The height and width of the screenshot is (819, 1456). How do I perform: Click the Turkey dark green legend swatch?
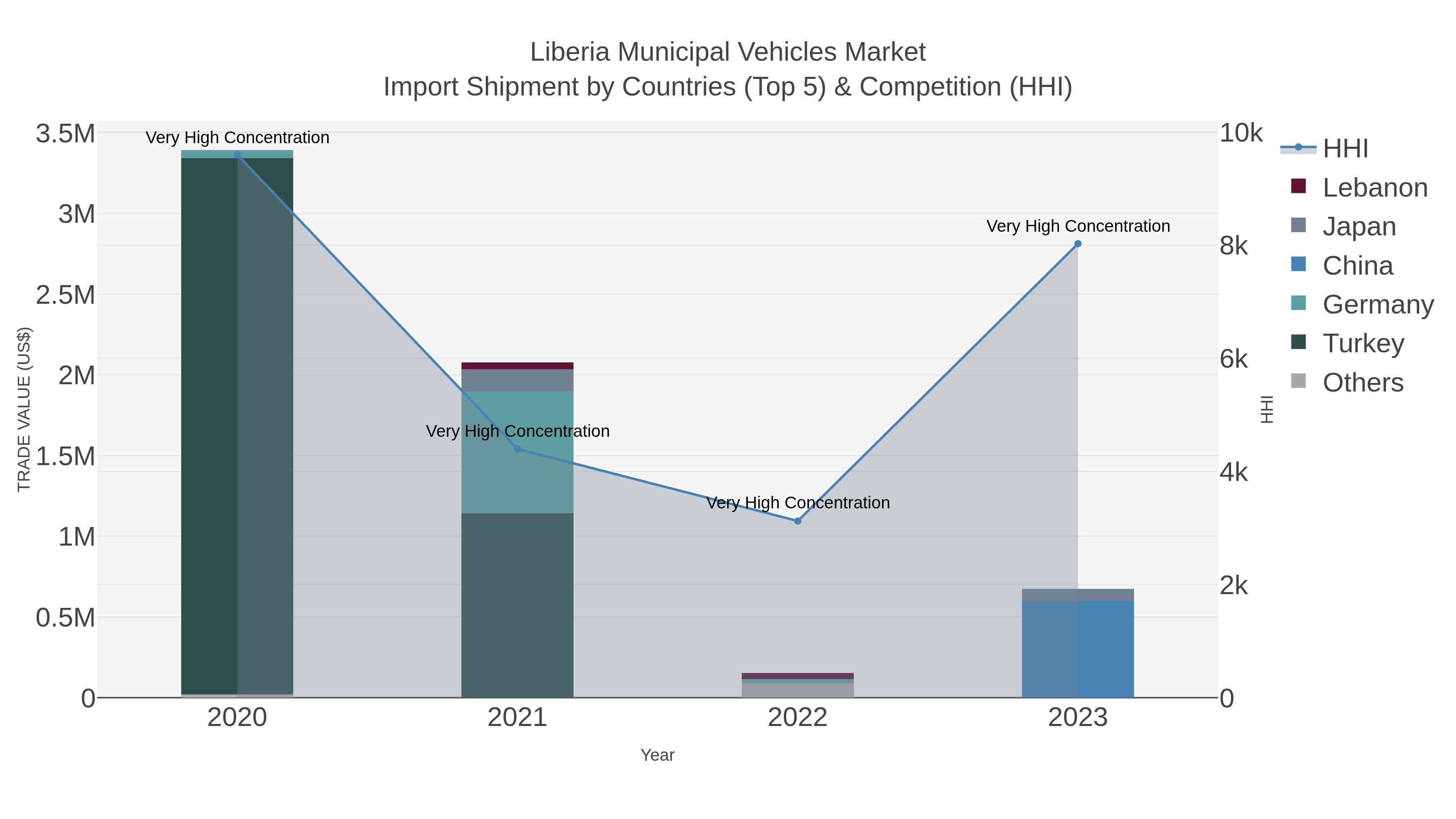(1299, 342)
